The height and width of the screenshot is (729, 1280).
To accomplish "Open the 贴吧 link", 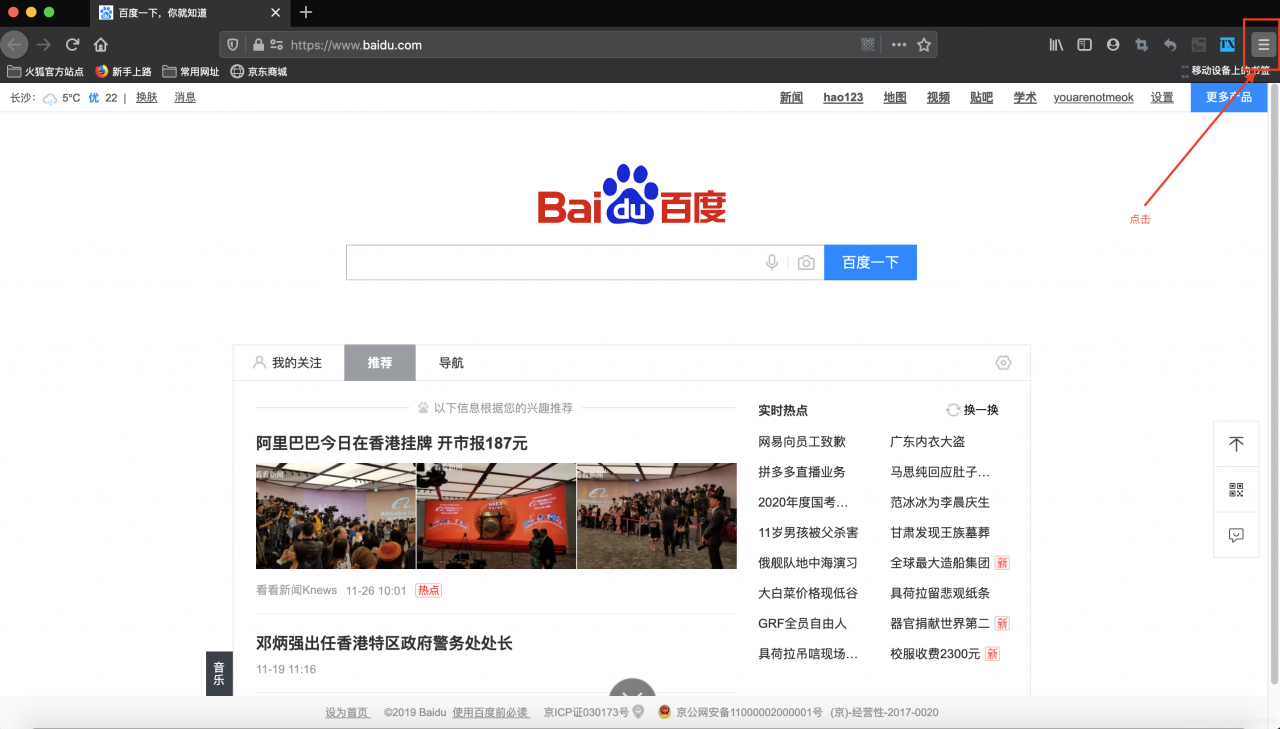I will (982, 98).
